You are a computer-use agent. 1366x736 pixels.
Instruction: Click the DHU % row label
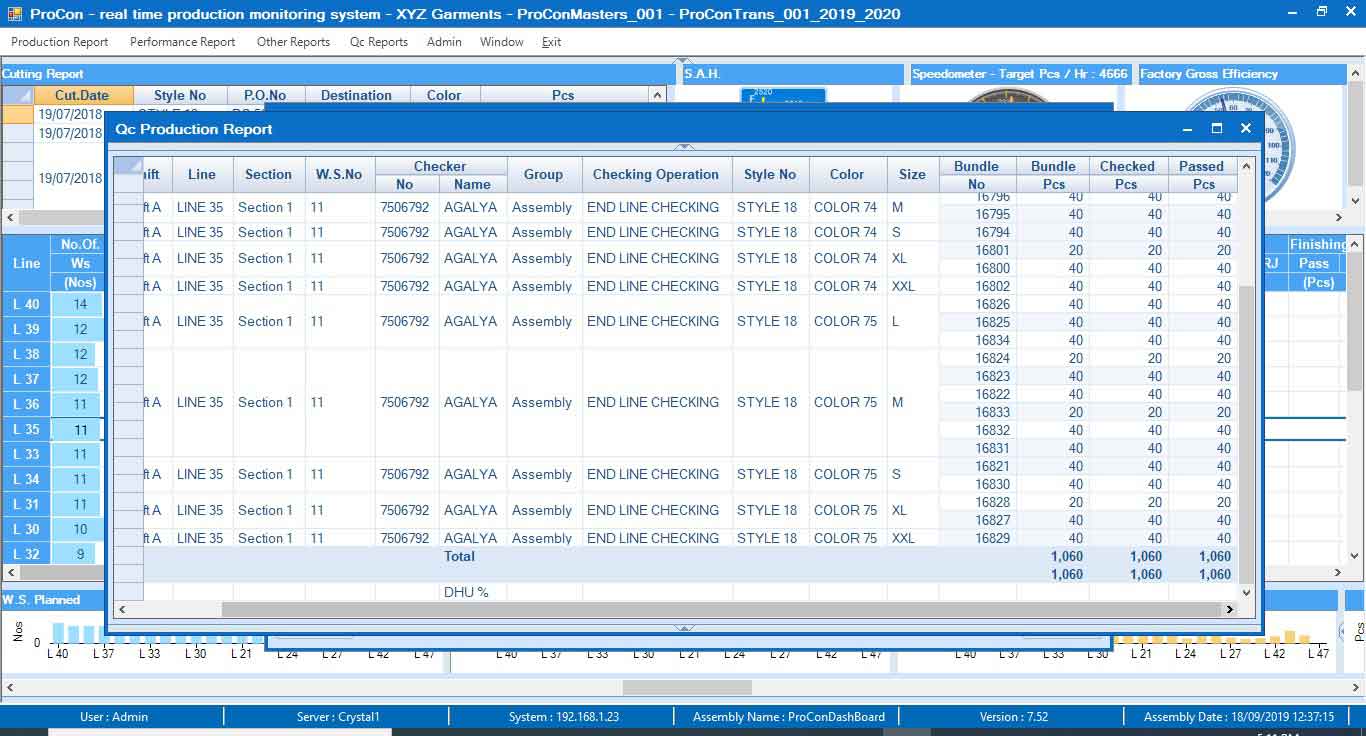pos(466,592)
